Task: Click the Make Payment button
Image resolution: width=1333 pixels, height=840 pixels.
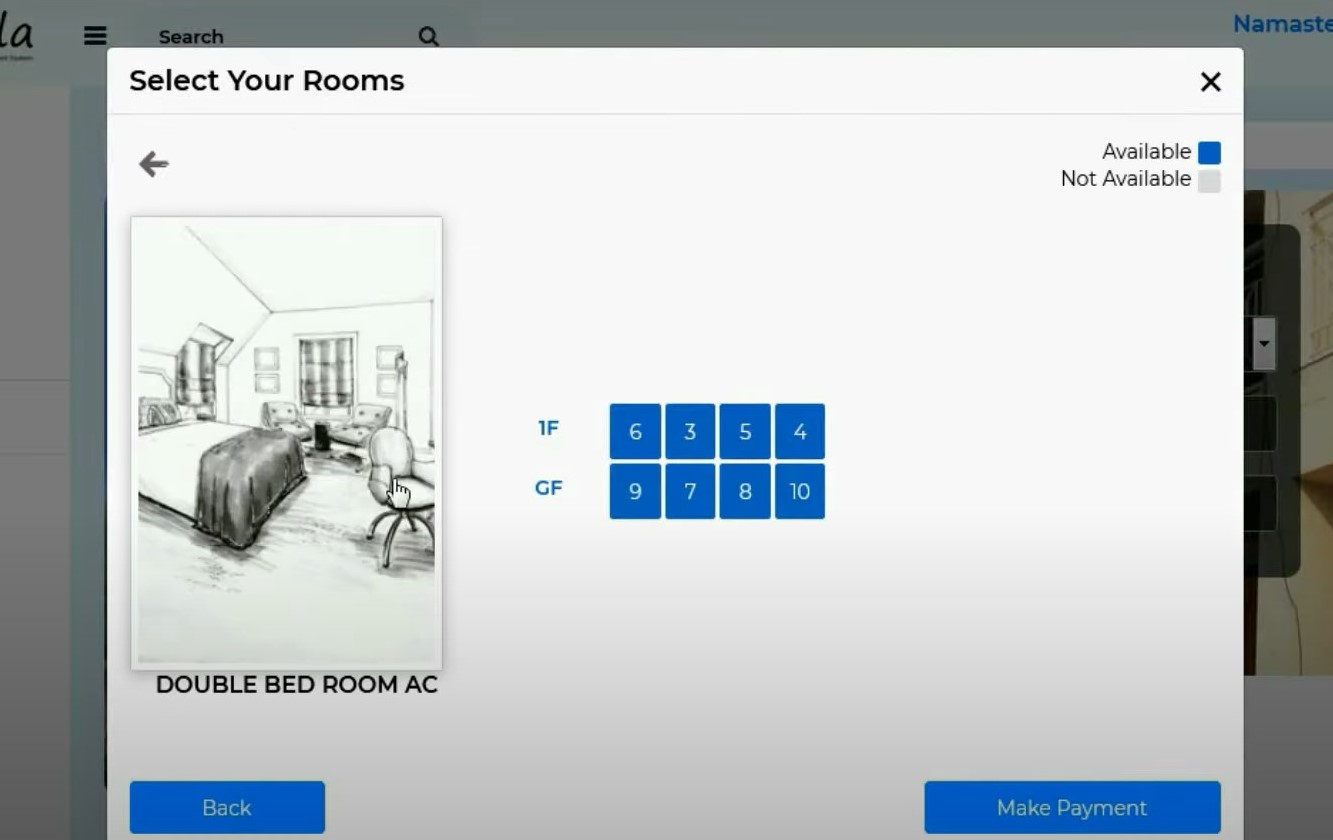Action: (x=1072, y=808)
